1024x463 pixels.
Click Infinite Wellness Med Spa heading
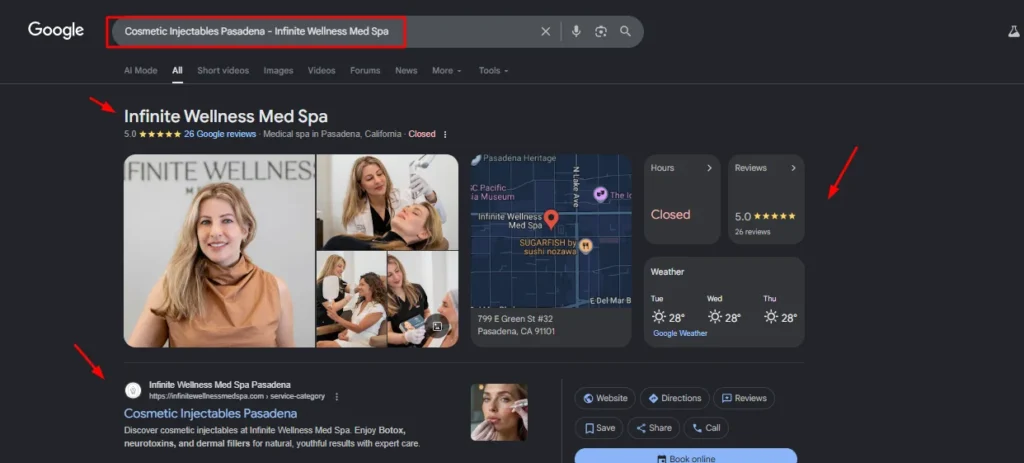(x=226, y=116)
